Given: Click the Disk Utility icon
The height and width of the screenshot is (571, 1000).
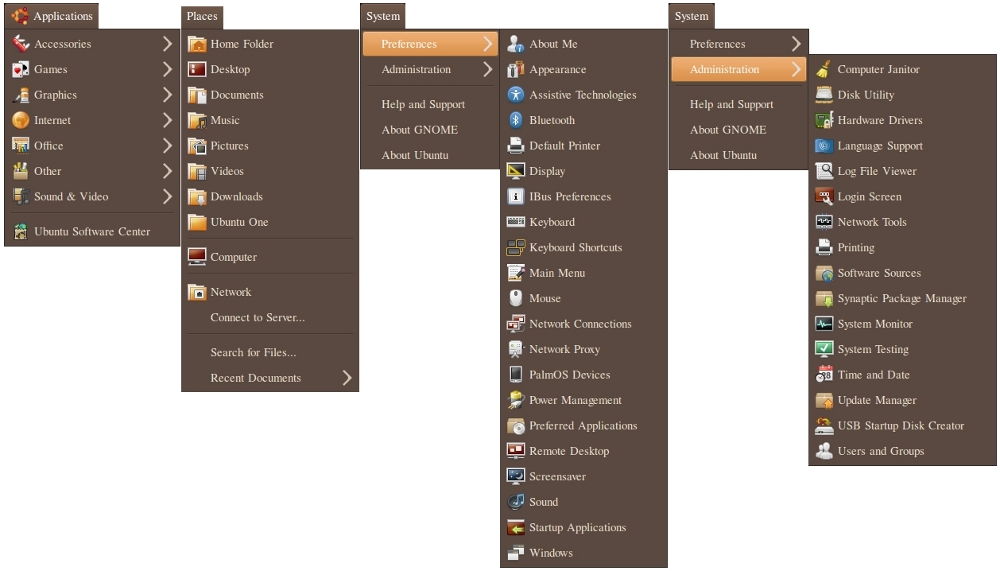Looking at the screenshot, I should click(x=824, y=94).
